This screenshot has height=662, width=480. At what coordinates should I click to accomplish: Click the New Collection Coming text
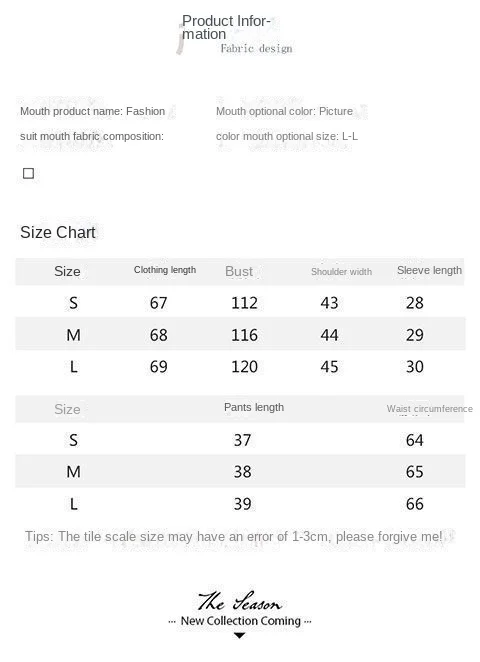pyautogui.click(x=241, y=621)
